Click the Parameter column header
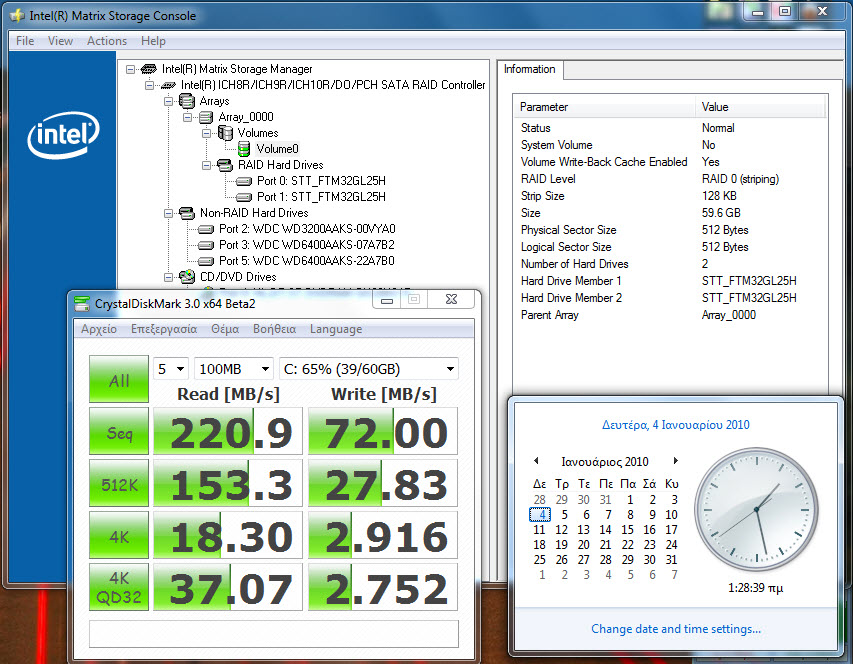This screenshot has width=853, height=664. pyautogui.click(x=604, y=107)
